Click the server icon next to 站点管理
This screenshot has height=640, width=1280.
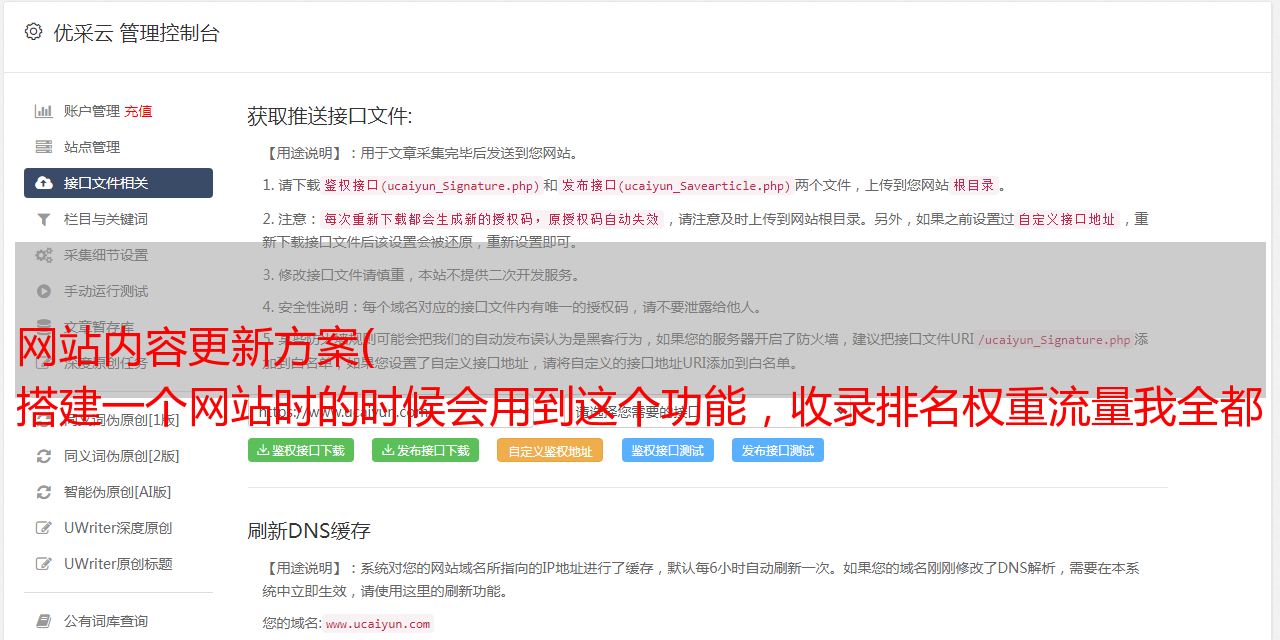pyautogui.click(x=44, y=147)
